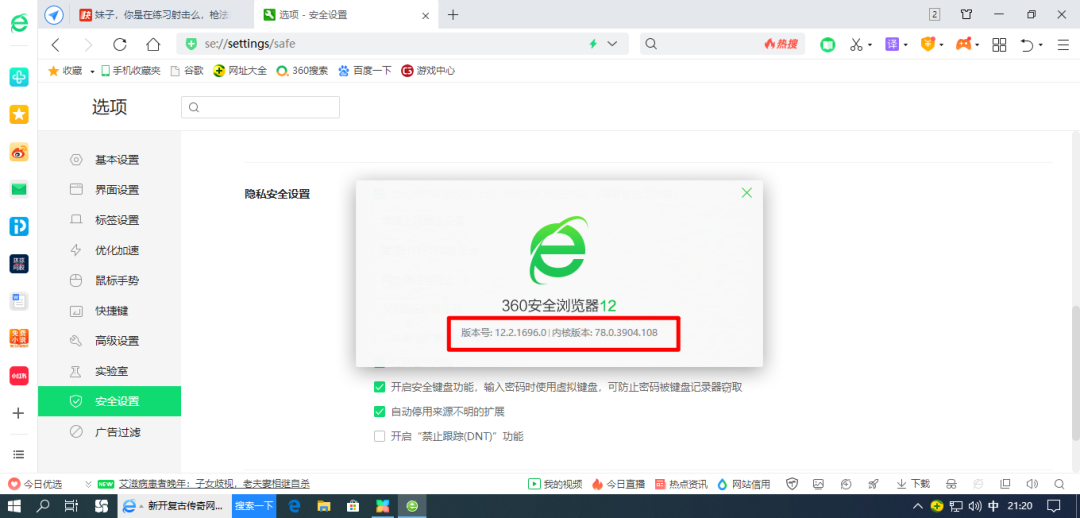
Task: Open 广告过滤 in settings sidebar
Action: (110, 432)
